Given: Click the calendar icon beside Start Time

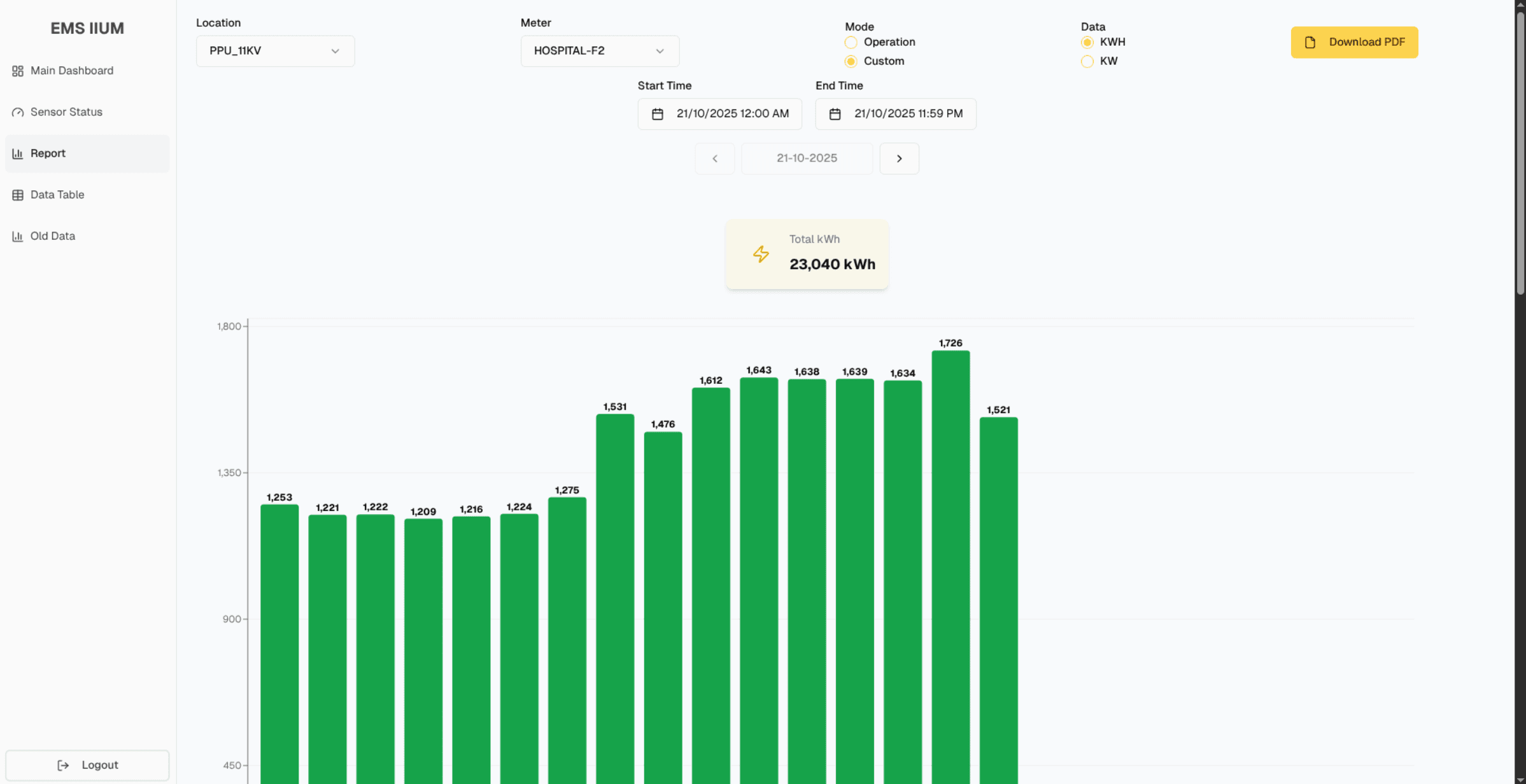Looking at the screenshot, I should [x=658, y=114].
